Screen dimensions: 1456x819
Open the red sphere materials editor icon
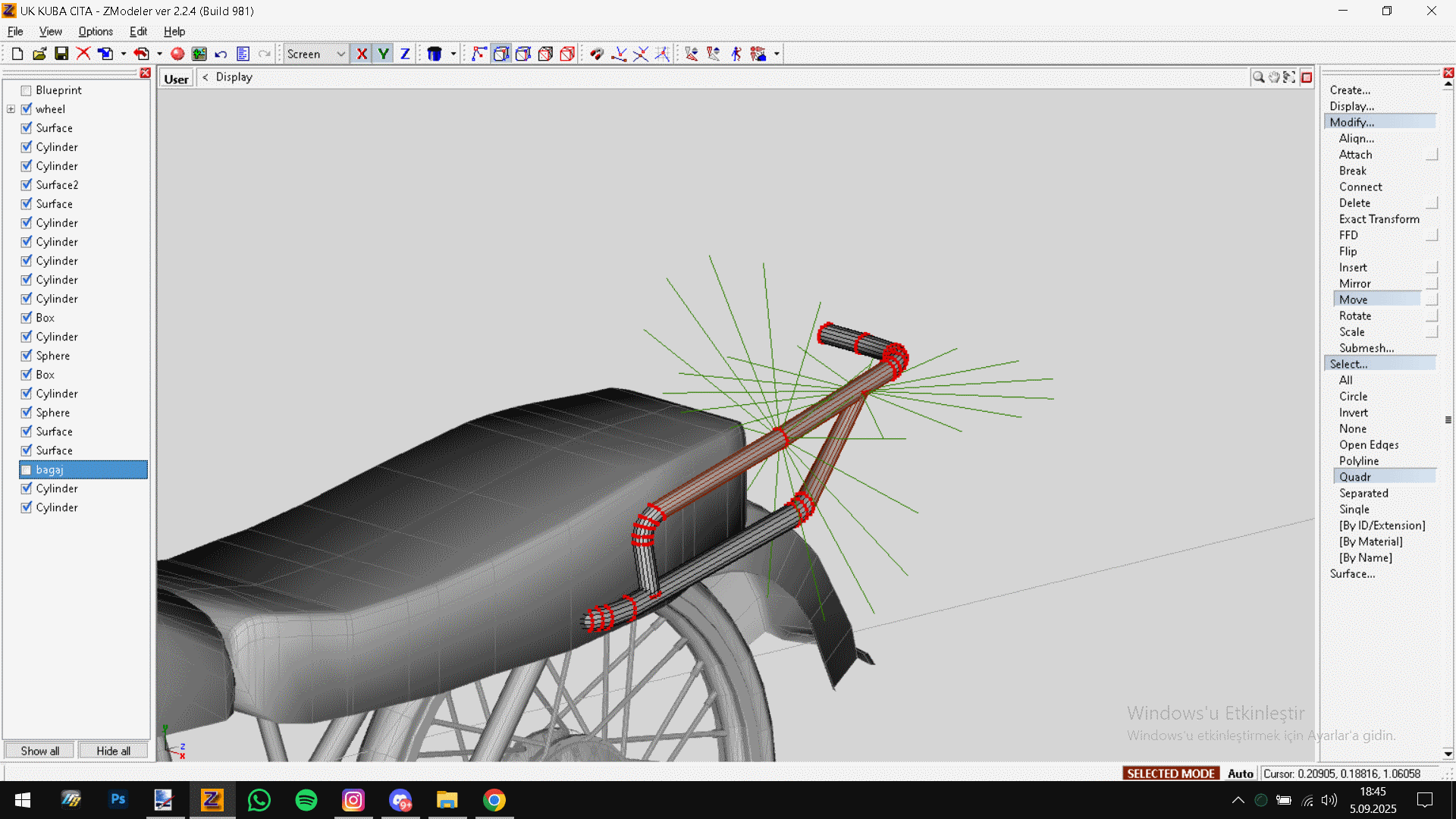pyautogui.click(x=177, y=54)
